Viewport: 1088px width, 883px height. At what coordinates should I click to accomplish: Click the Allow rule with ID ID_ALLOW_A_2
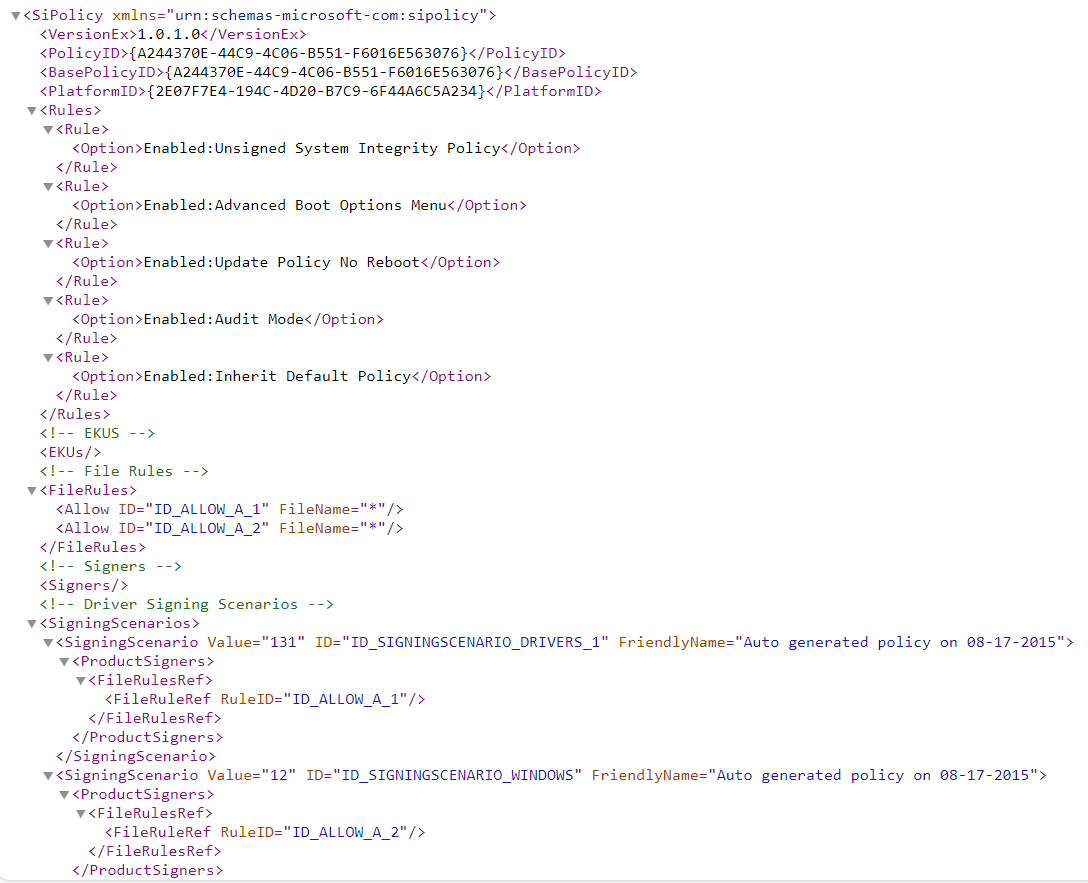pos(230,529)
